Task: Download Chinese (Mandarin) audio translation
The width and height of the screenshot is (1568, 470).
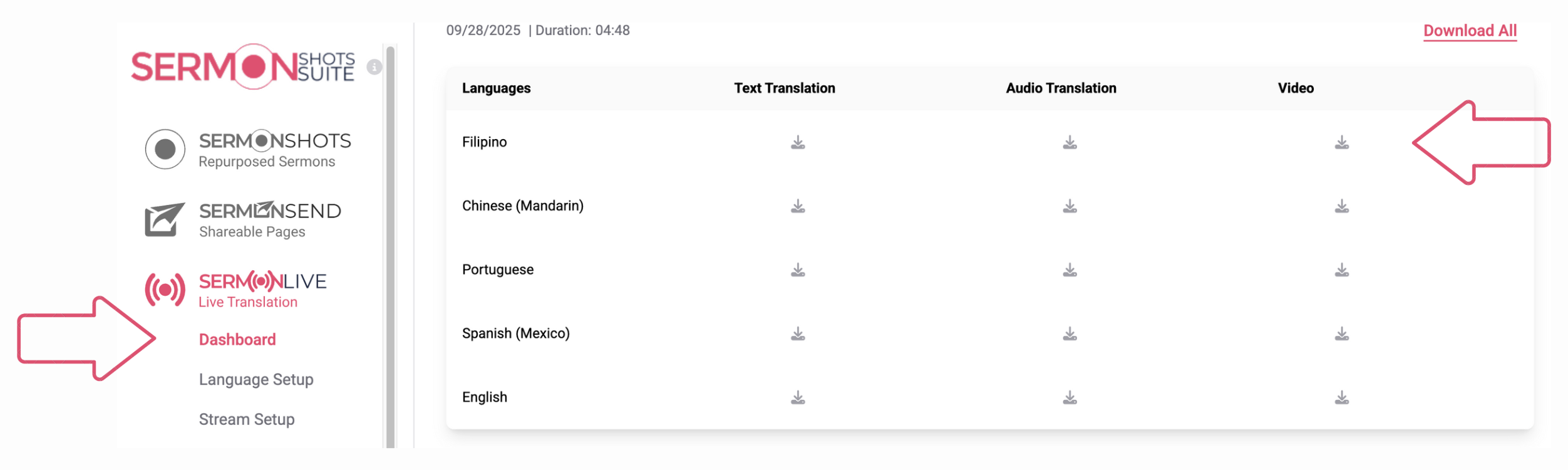Action: point(1070,206)
